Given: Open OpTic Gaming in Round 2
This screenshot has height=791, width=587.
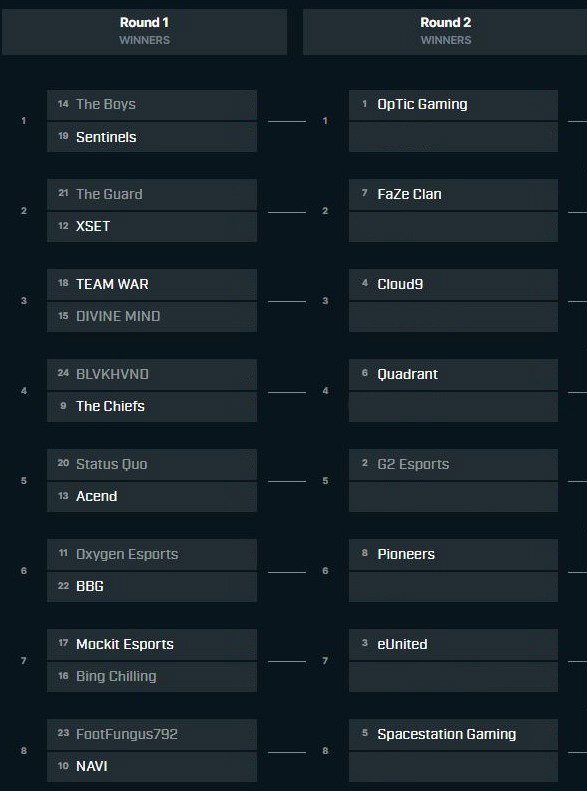Looking at the screenshot, I should pyautogui.click(x=453, y=105).
